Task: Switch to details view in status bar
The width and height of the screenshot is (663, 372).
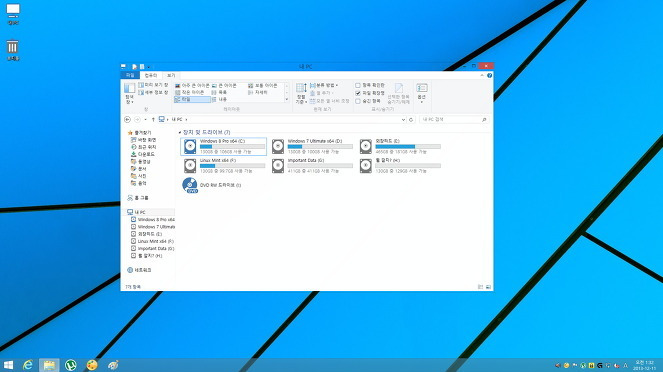Action: click(x=480, y=287)
